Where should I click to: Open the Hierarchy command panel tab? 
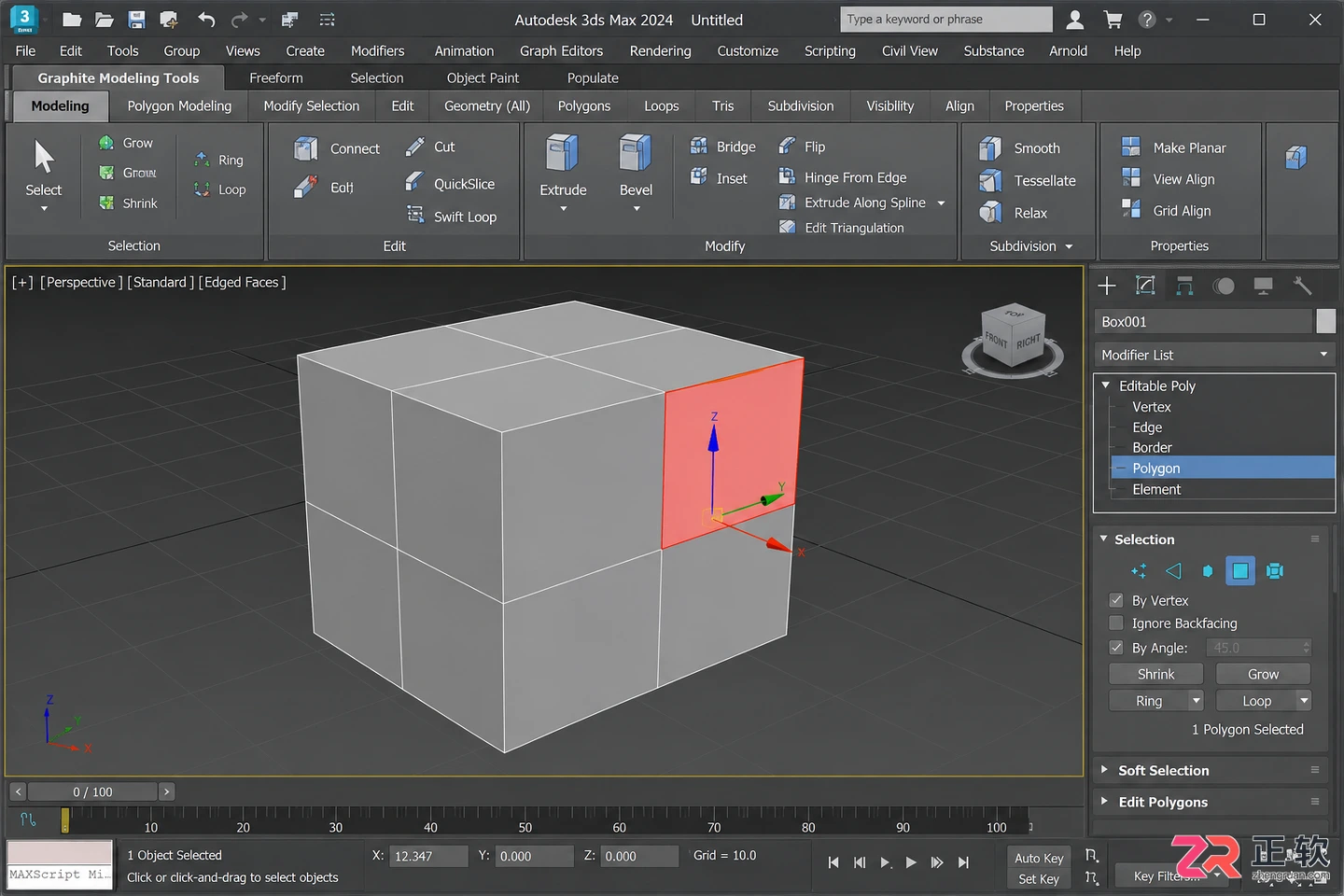pos(1184,286)
